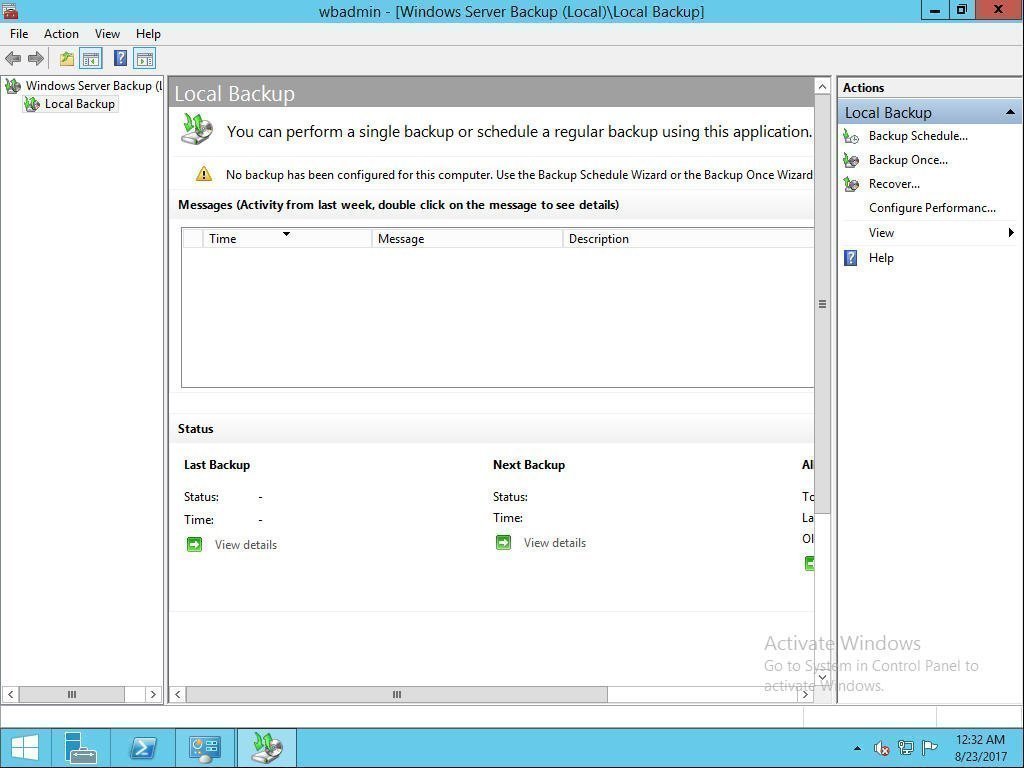Click the Forward arrow toolbar icon

pos(36,59)
